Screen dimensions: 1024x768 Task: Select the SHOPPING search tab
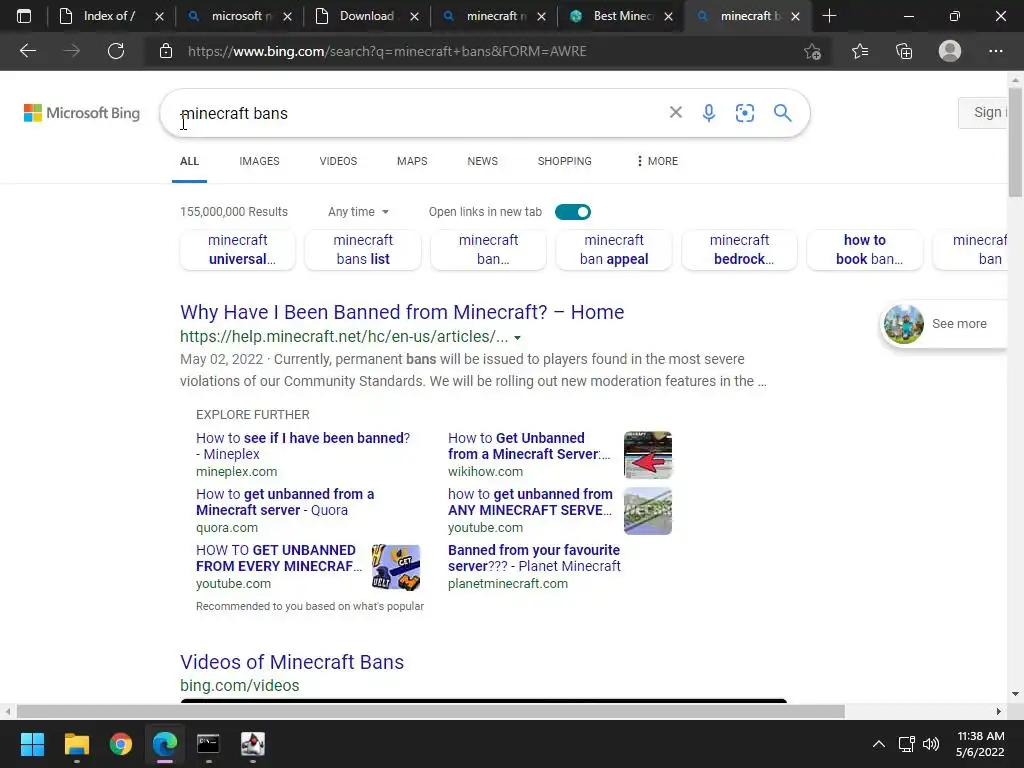[x=565, y=161]
